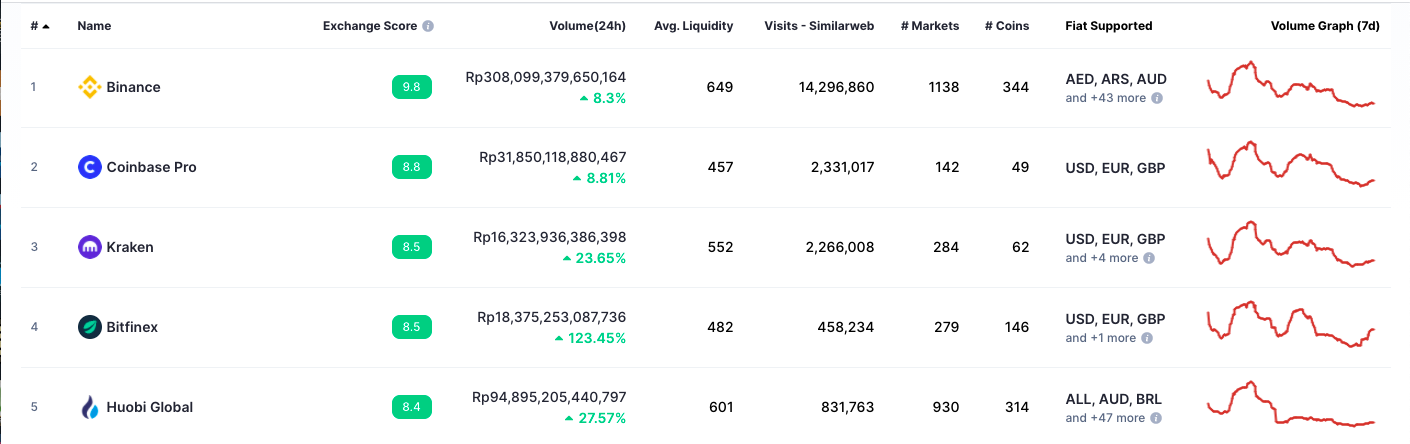Click the Huobi Global logo icon
Image resolution: width=1410 pixels, height=444 pixels.
(x=90, y=407)
